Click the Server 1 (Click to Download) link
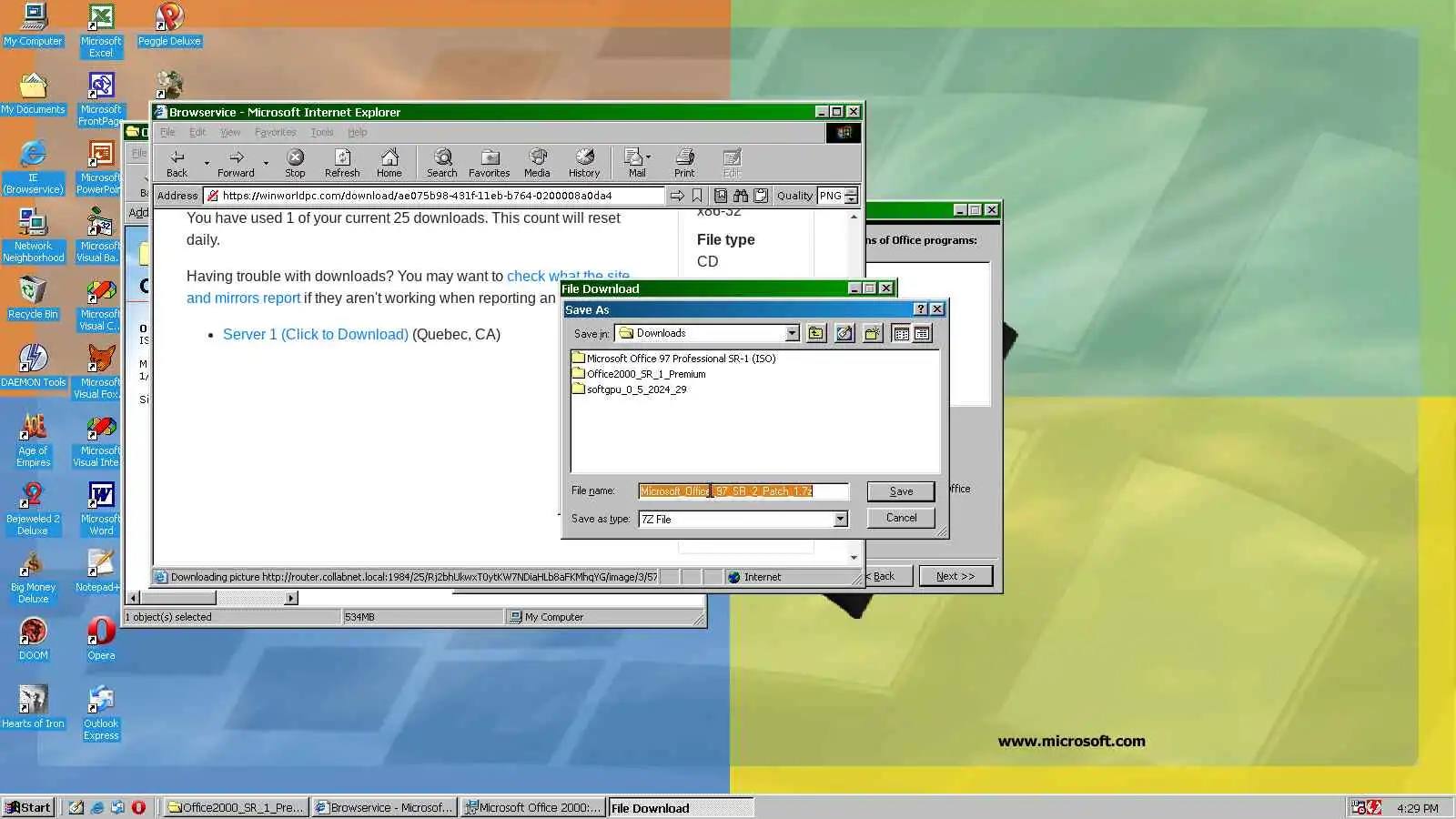Screen dimensions: 1456x819 coord(316,334)
